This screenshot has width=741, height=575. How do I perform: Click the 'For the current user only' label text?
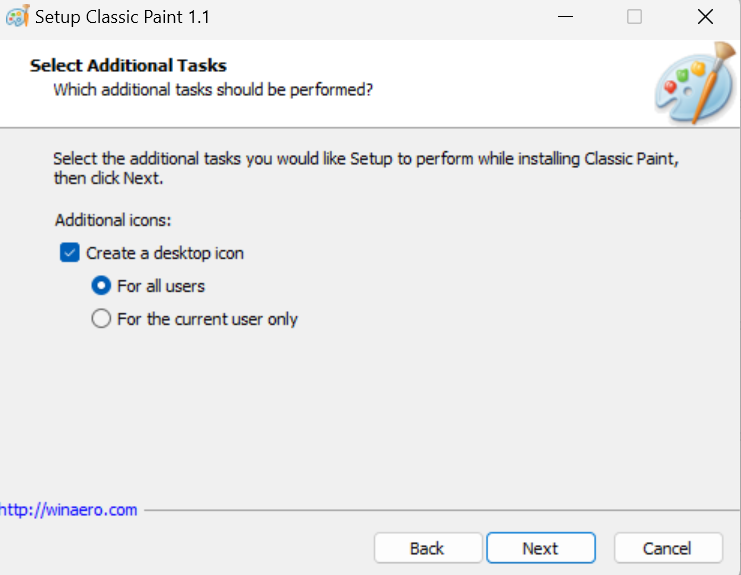coord(207,319)
